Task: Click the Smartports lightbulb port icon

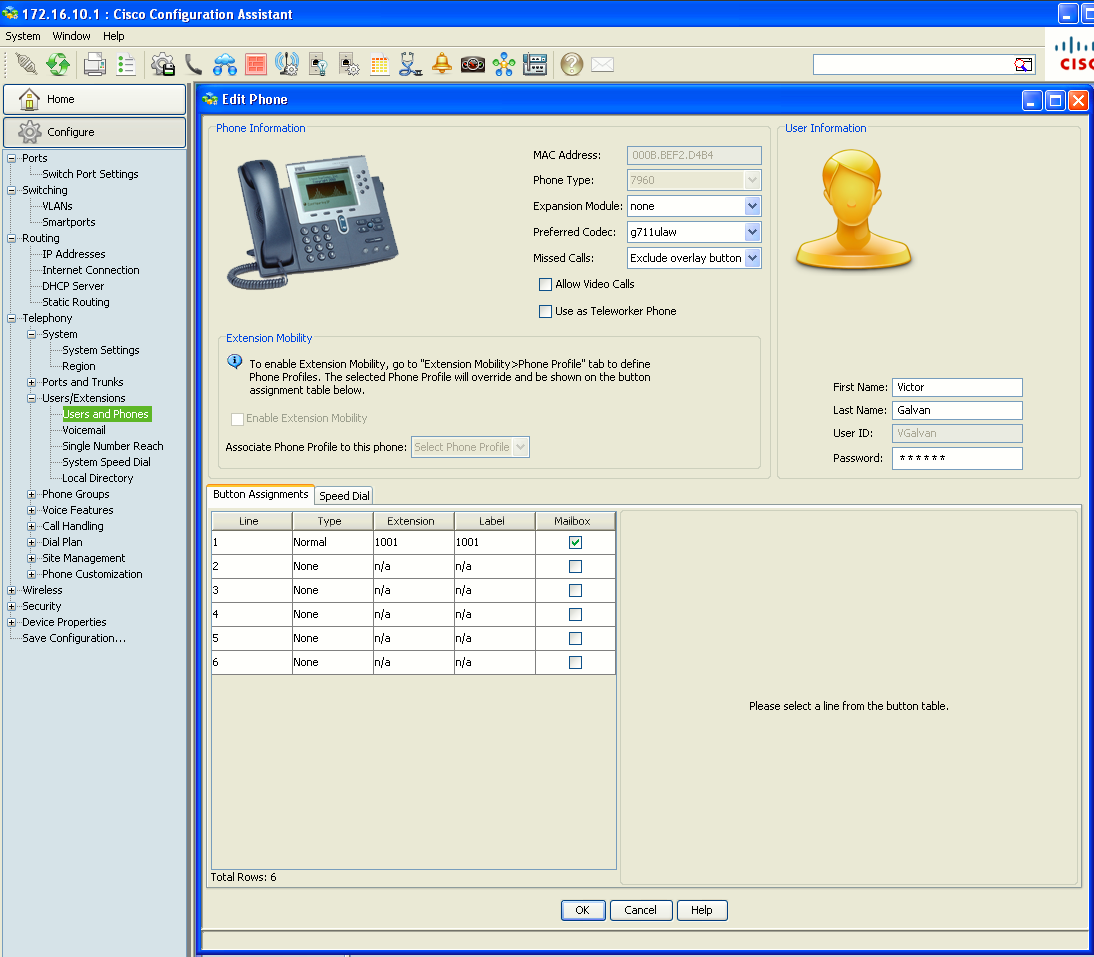Action: tap(318, 64)
